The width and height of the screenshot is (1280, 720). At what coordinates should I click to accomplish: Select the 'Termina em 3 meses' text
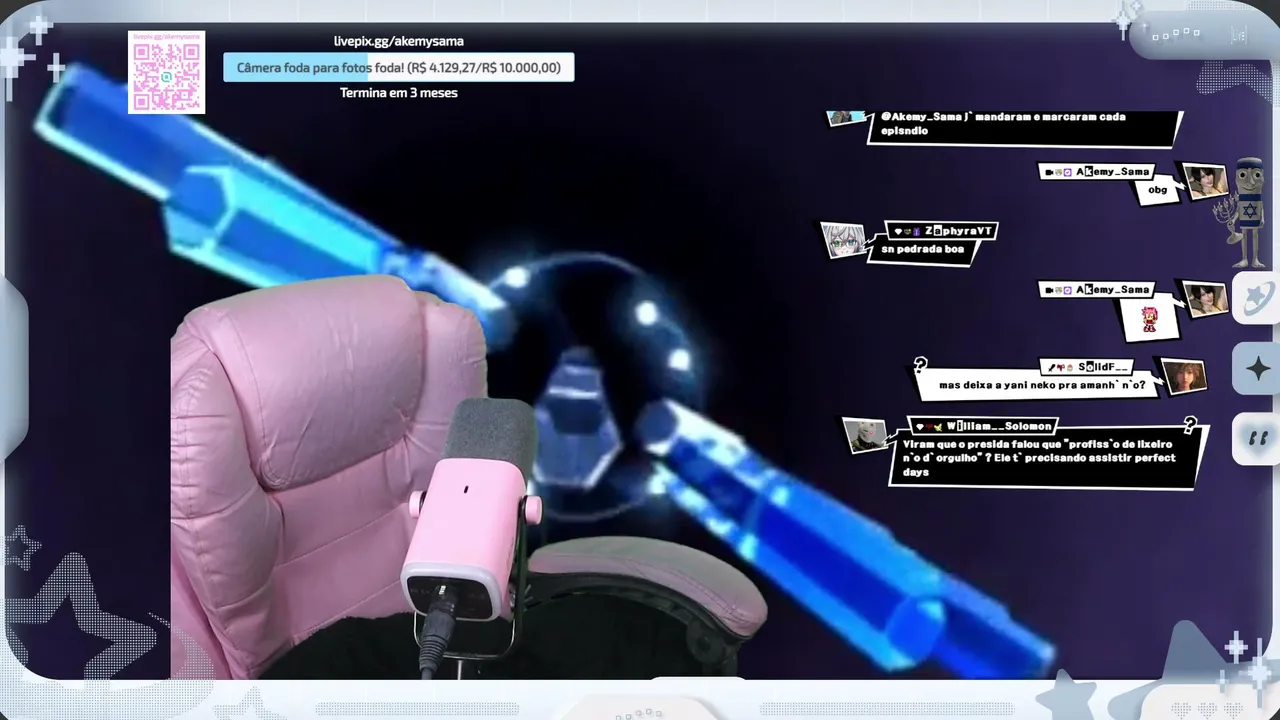398,93
